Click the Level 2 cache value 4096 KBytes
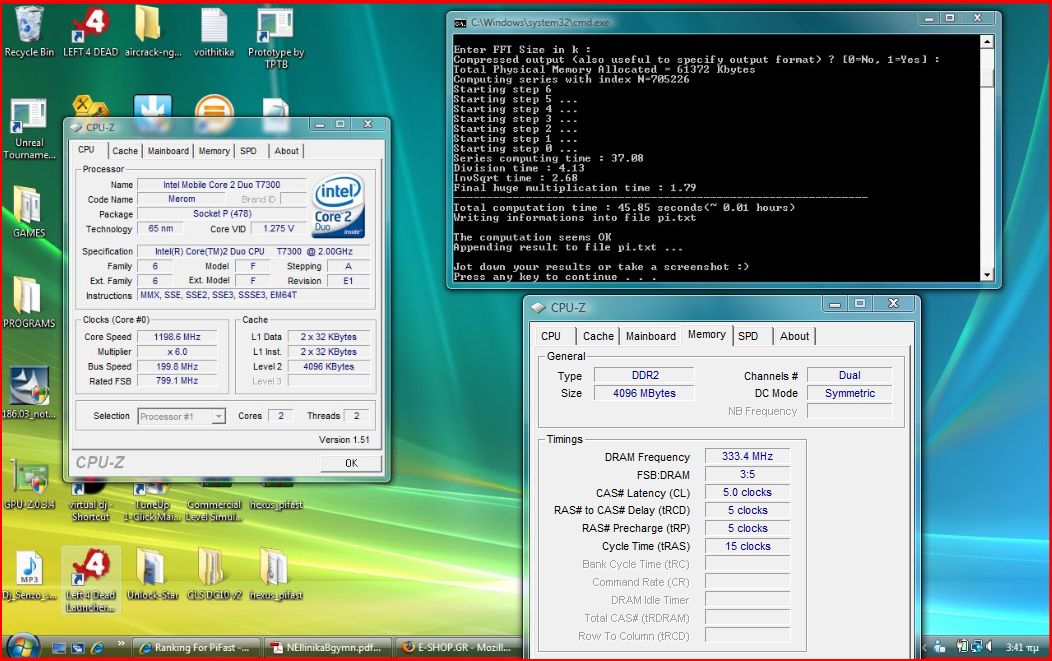Image resolution: width=1052 pixels, height=661 pixels. point(329,366)
